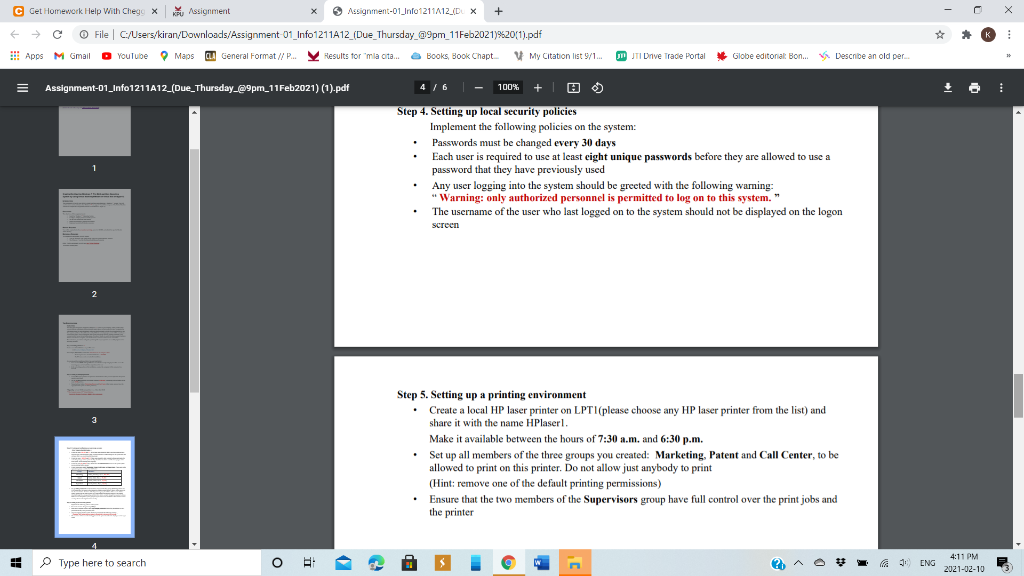Image resolution: width=1024 pixels, height=576 pixels.
Task: Open the Books, Book Chapt... bookmark
Action: tap(455, 56)
